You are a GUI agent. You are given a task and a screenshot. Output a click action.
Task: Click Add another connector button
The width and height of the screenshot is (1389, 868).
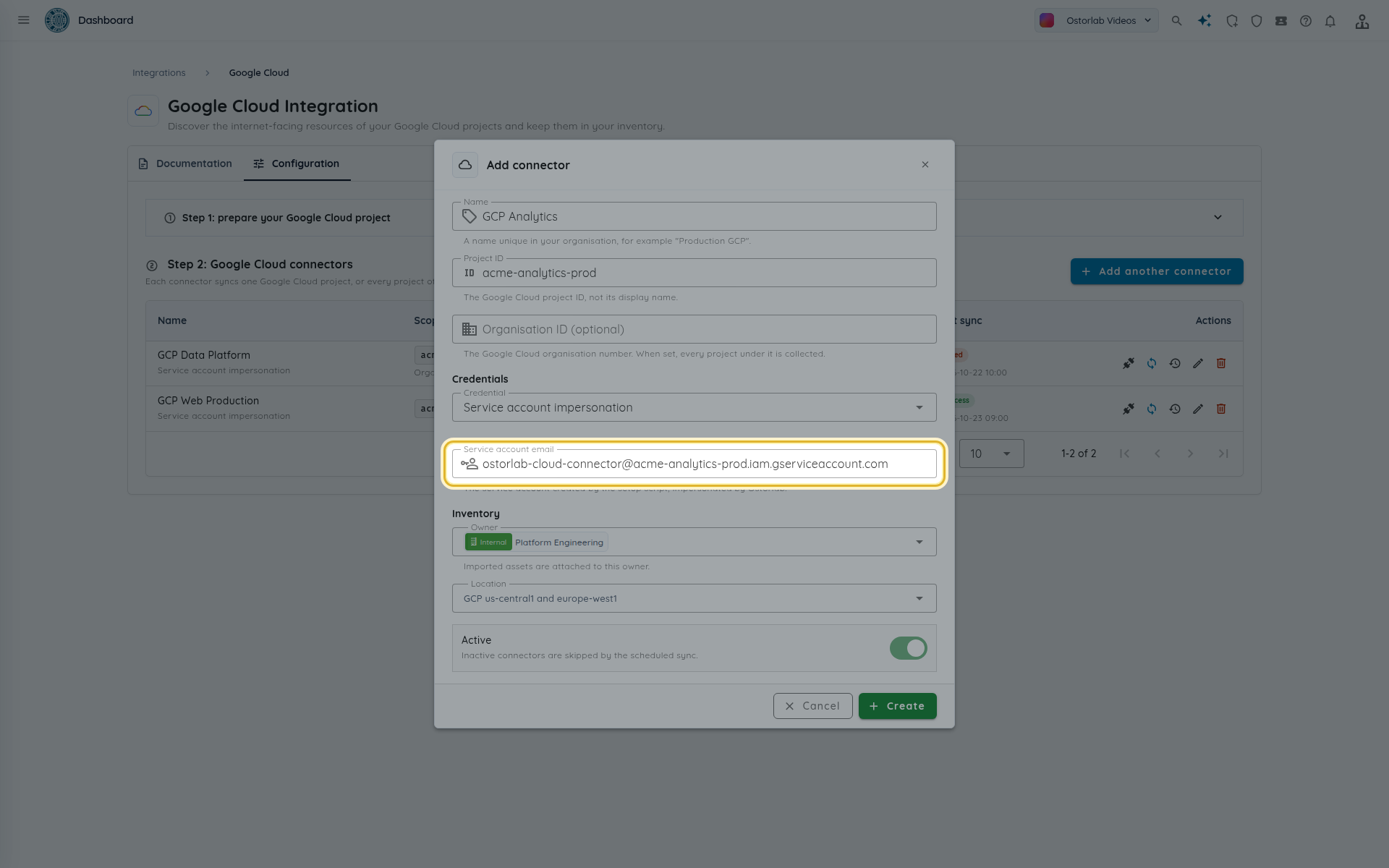pos(1157,271)
